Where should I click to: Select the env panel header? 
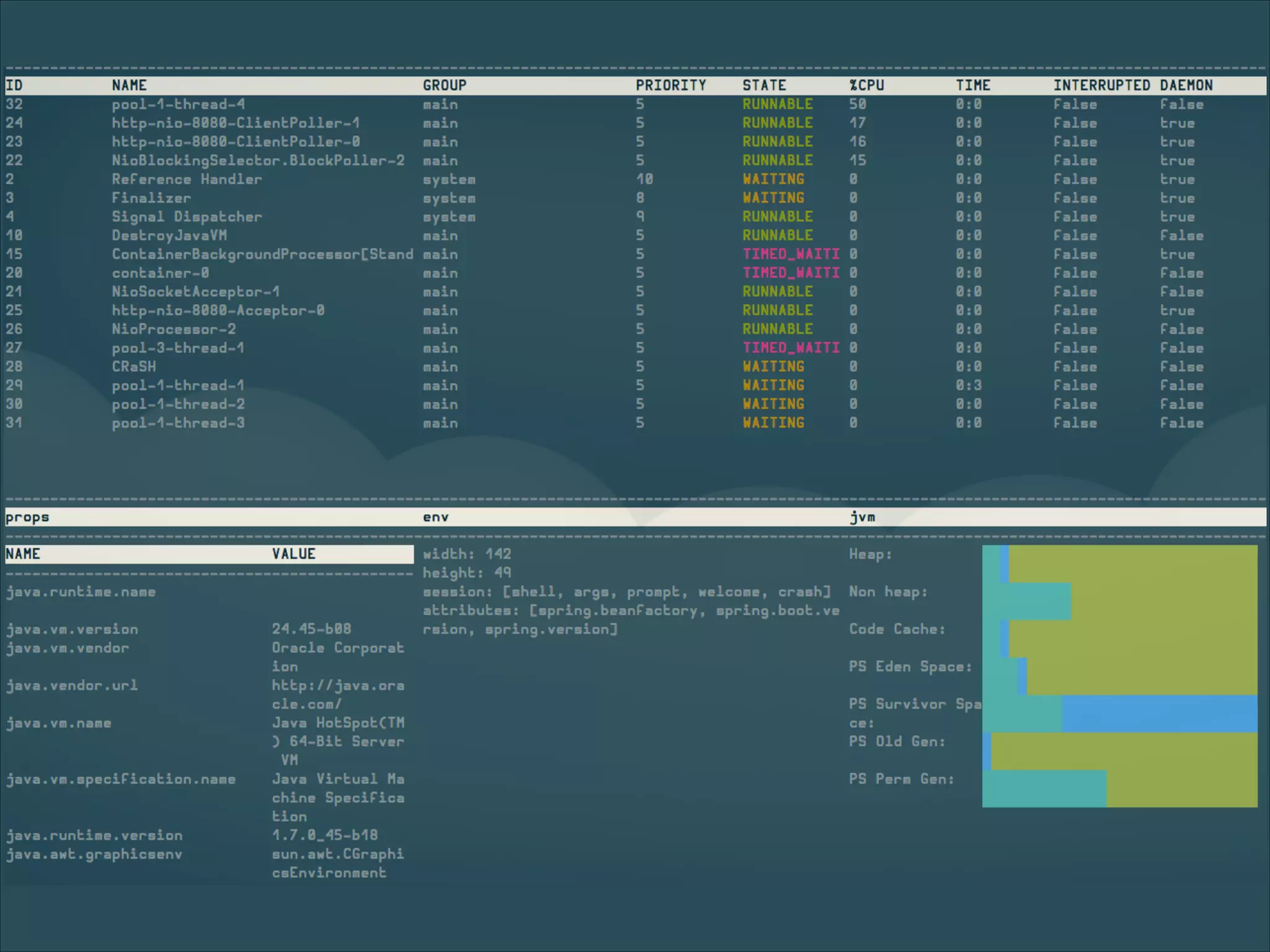(x=435, y=517)
